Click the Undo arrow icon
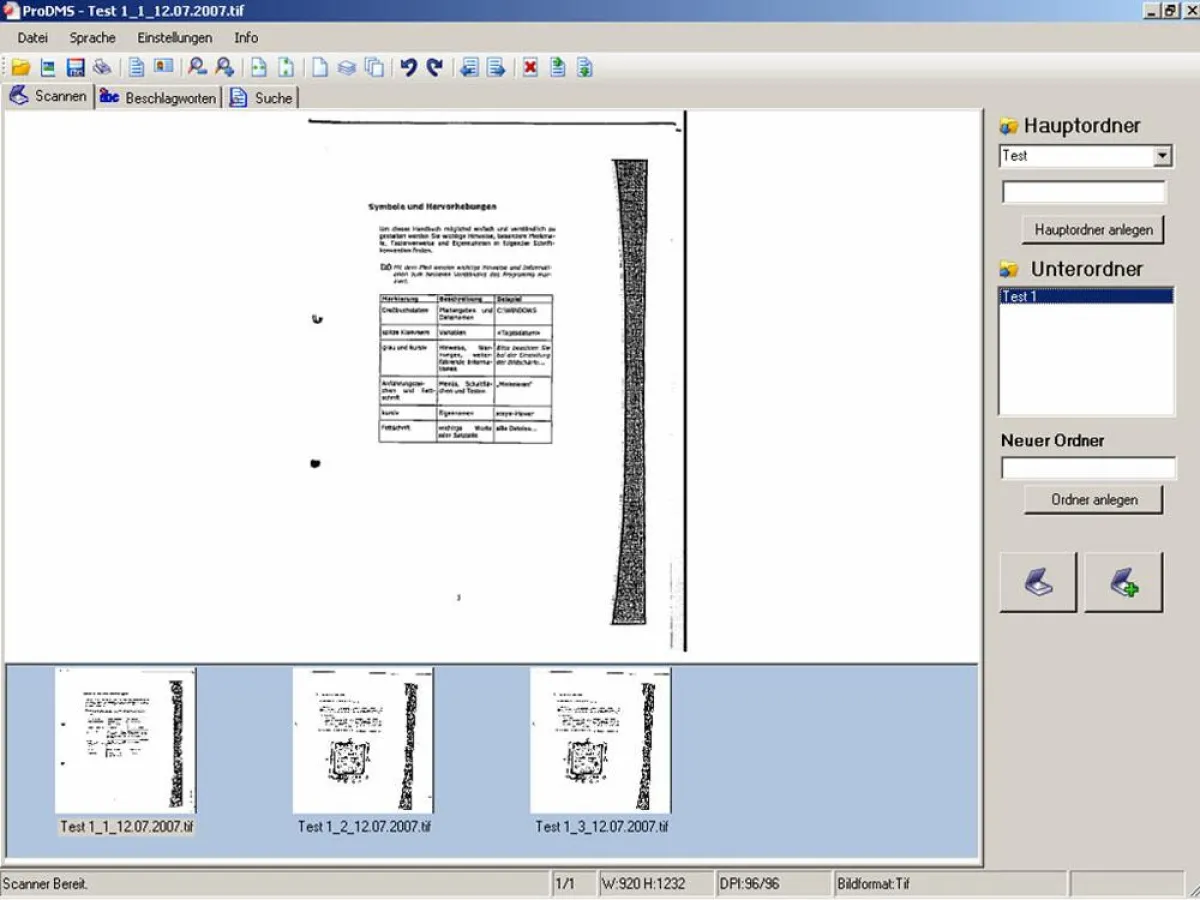Screen dimensions: 1200x900 pos(410,68)
